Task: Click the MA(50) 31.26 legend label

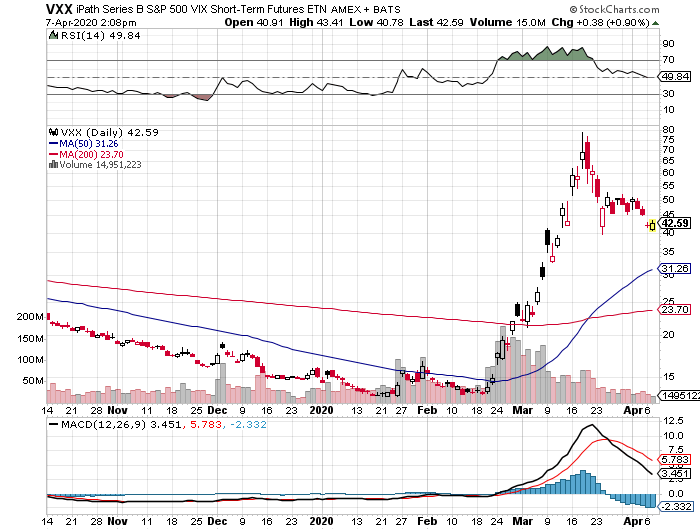Action: (88, 144)
